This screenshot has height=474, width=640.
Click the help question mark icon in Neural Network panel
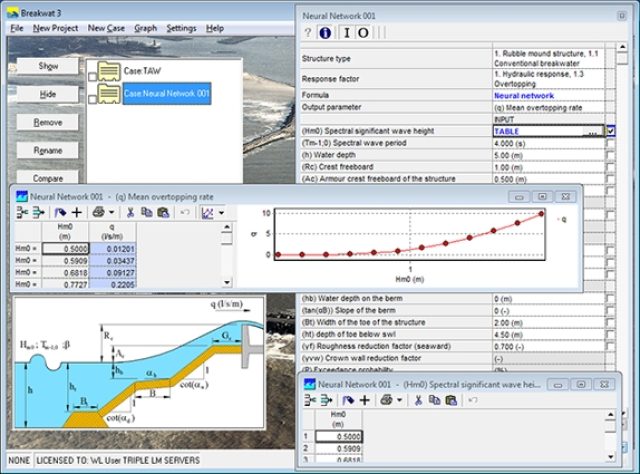click(x=308, y=32)
